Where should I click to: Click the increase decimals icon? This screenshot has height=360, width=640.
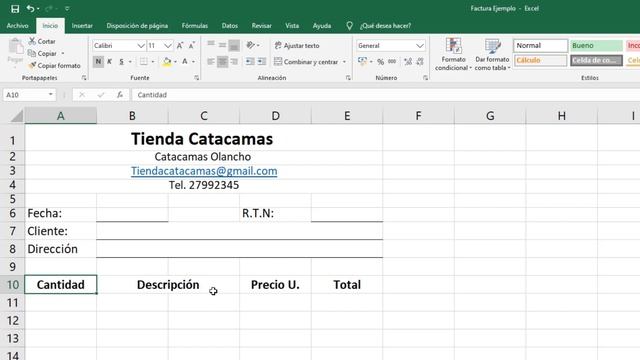pyautogui.click(x=408, y=62)
